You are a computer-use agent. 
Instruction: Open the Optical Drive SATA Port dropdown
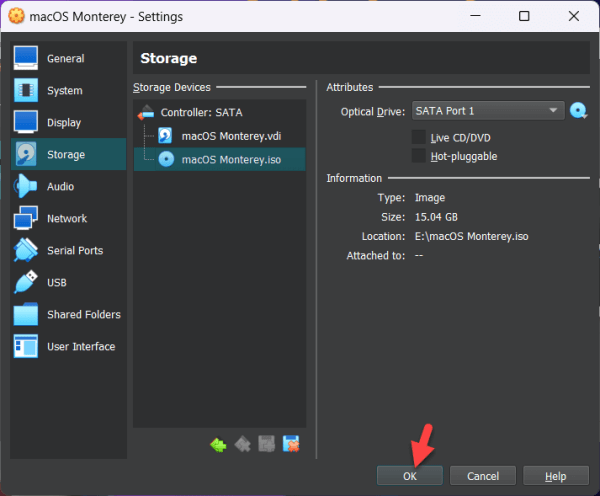point(488,111)
